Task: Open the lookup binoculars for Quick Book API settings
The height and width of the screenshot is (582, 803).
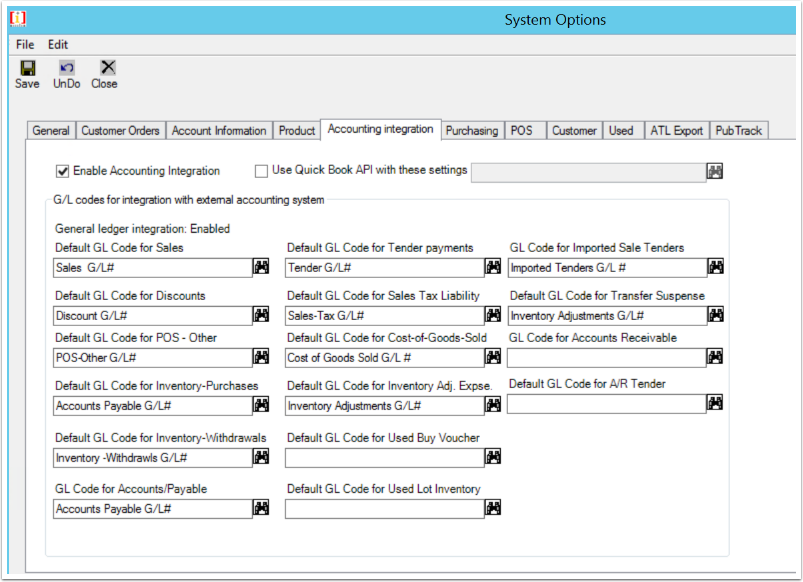Action: 714,171
